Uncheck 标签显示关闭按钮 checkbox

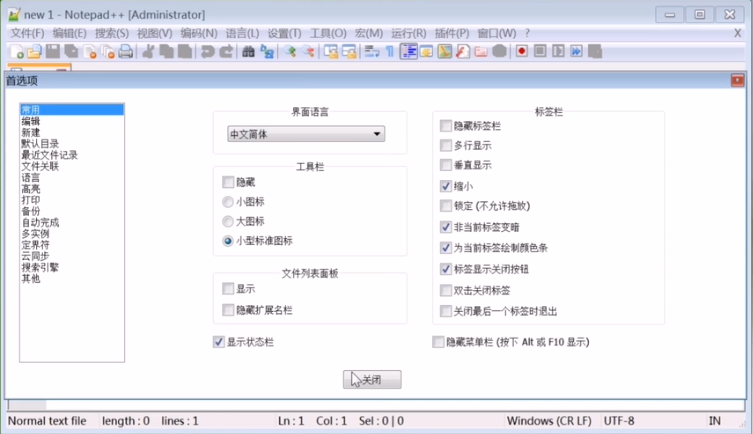[446, 269]
